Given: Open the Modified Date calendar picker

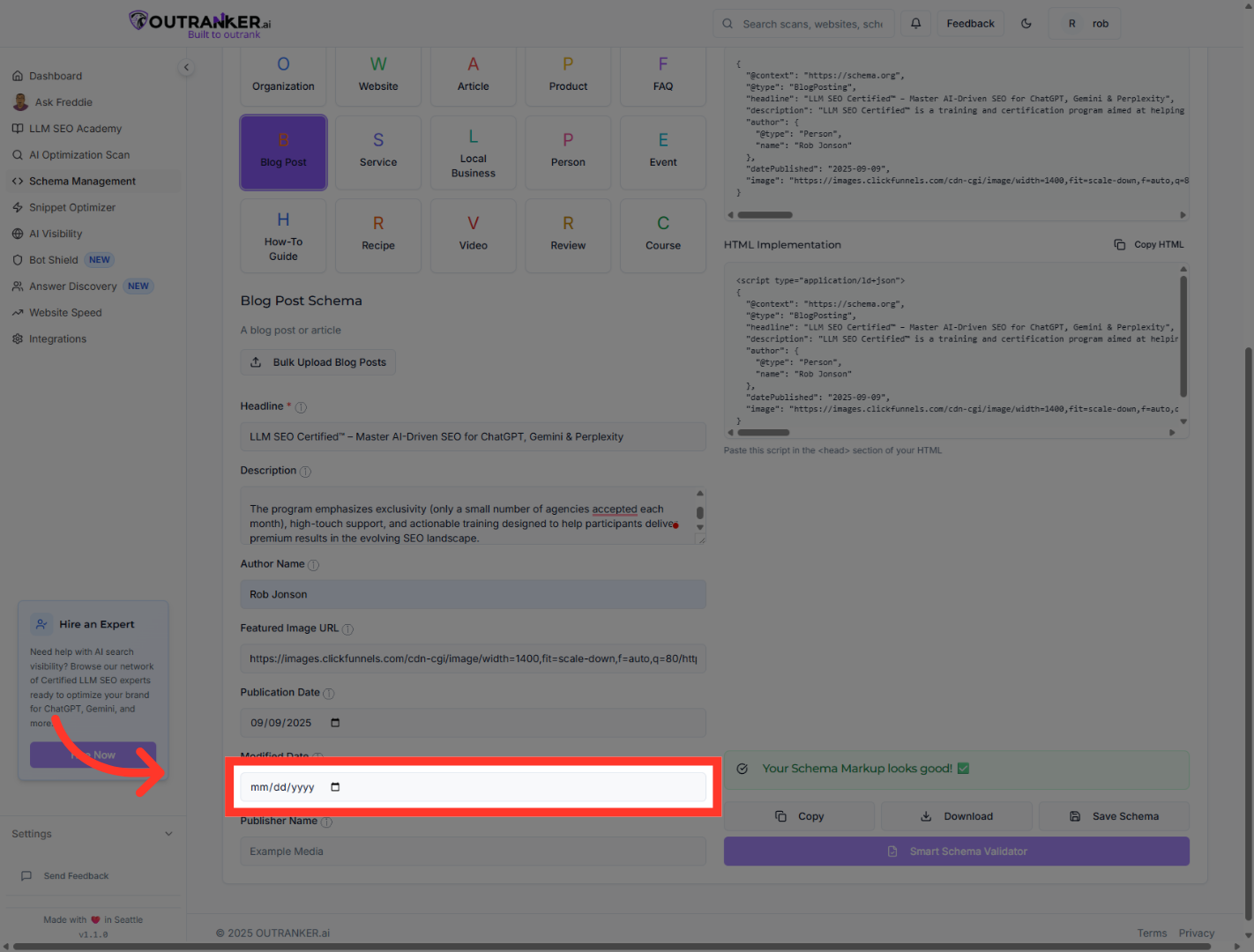Looking at the screenshot, I should tap(335, 787).
